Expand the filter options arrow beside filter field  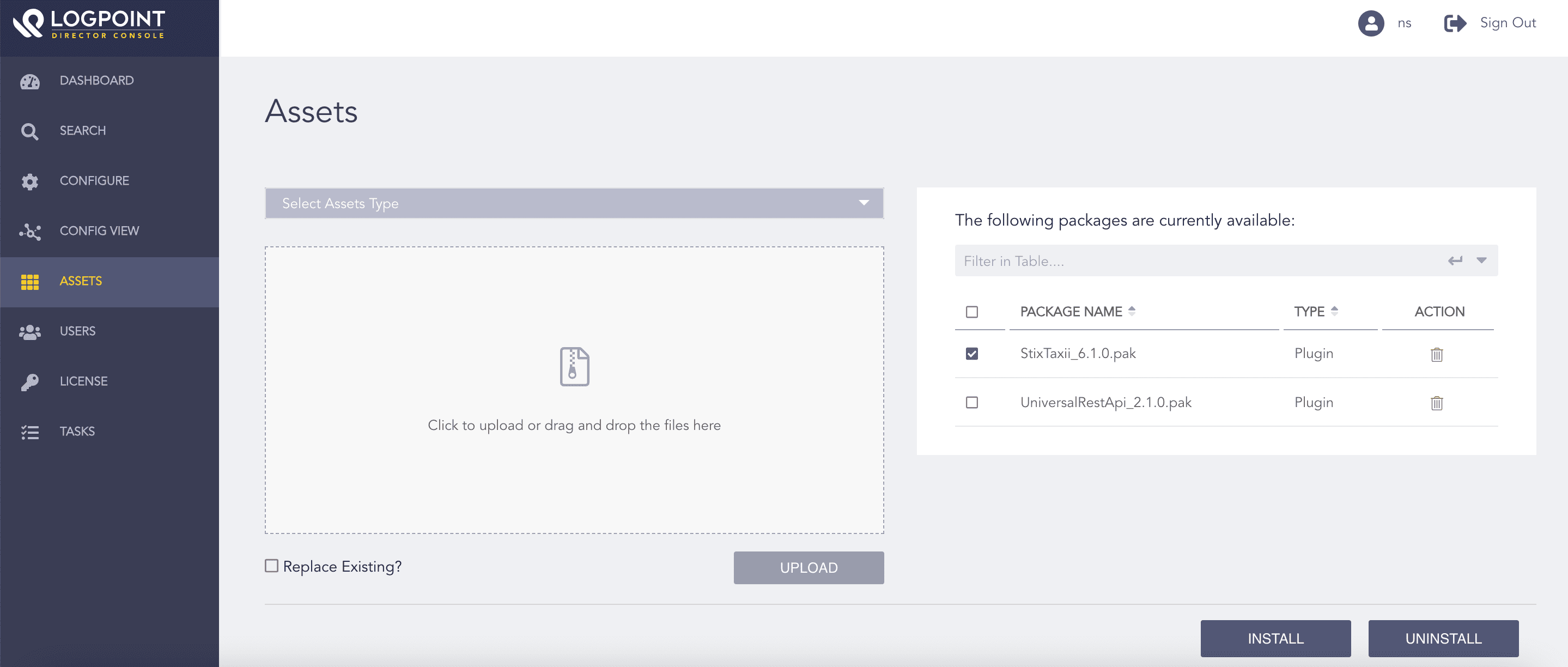pyautogui.click(x=1480, y=260)
